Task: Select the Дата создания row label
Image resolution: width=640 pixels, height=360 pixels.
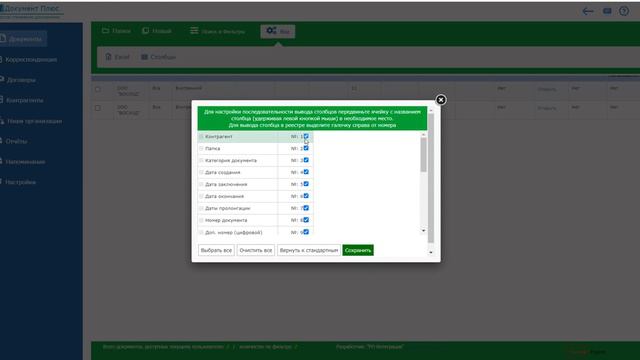Action: [222, 172]
